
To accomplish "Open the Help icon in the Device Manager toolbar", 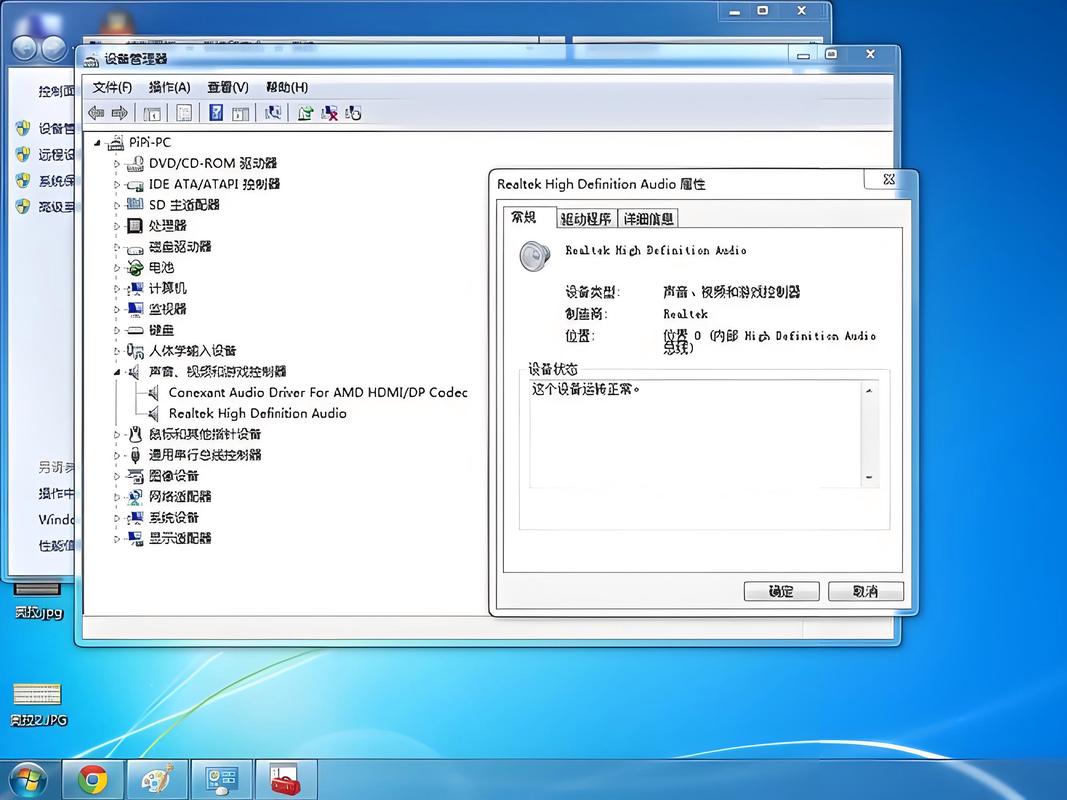I will coord(216,112).
